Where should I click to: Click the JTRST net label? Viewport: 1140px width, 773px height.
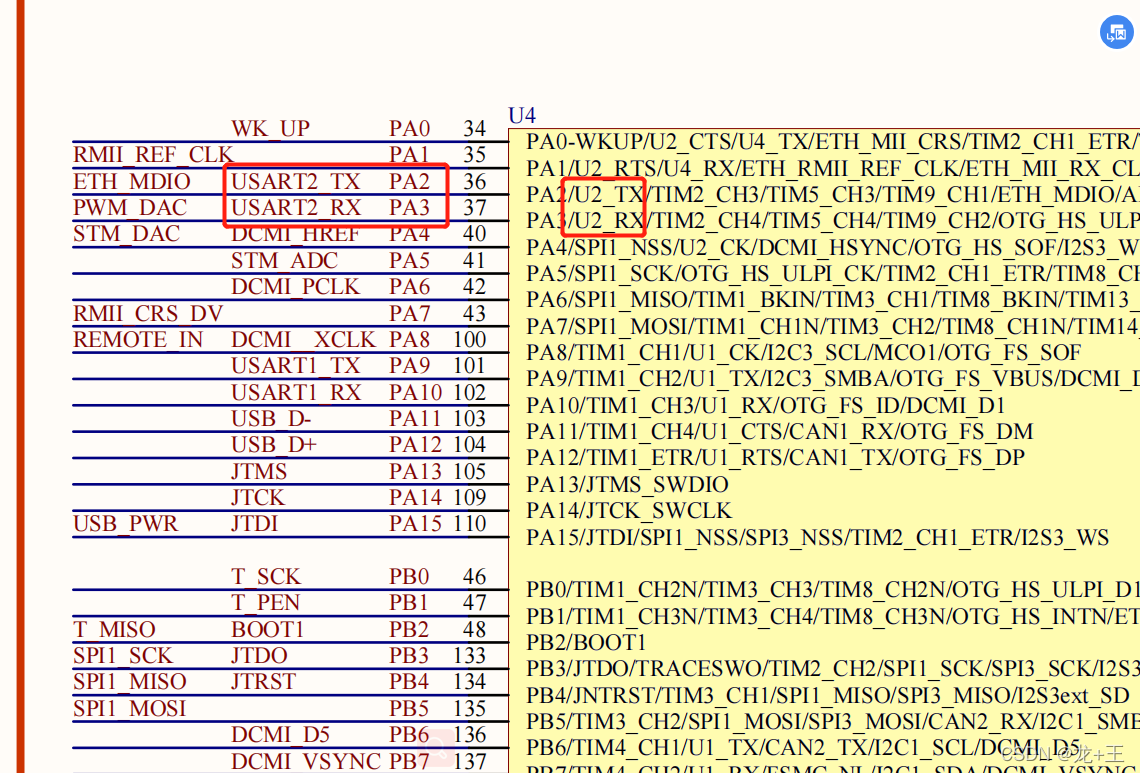pyautogui.click(x=263, y=681)
